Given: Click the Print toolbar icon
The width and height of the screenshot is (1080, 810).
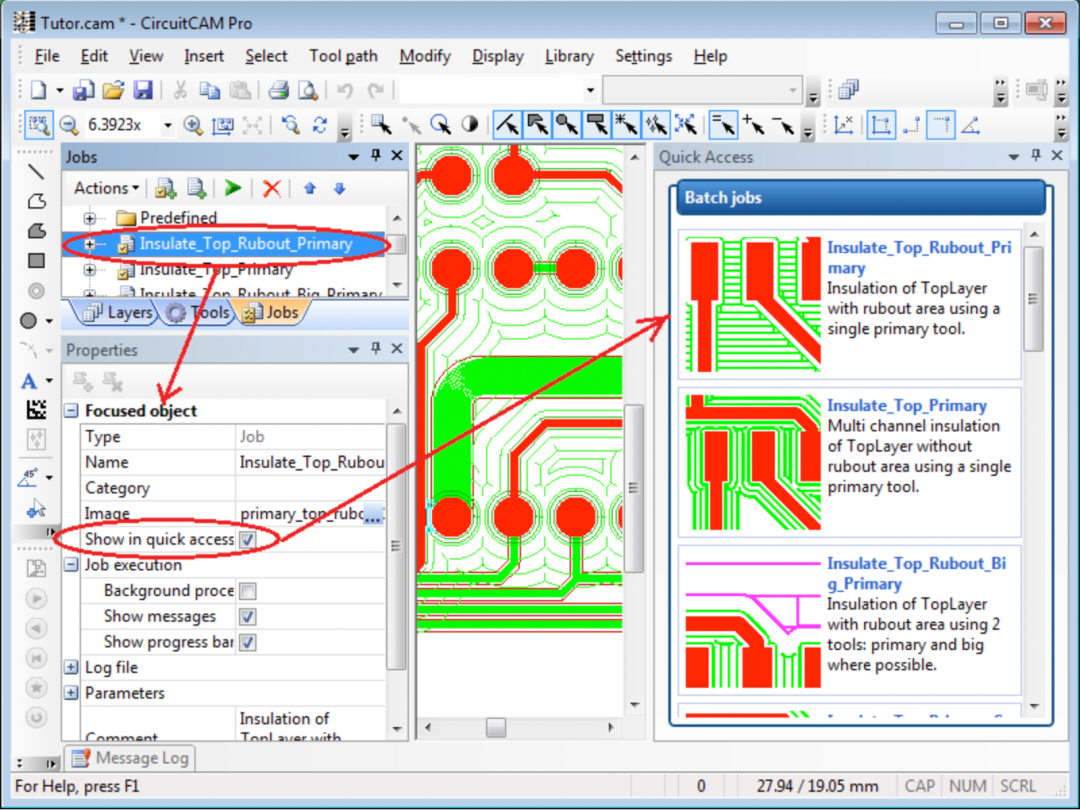Looking at the screenshot, I should click(x=278, y=90).
